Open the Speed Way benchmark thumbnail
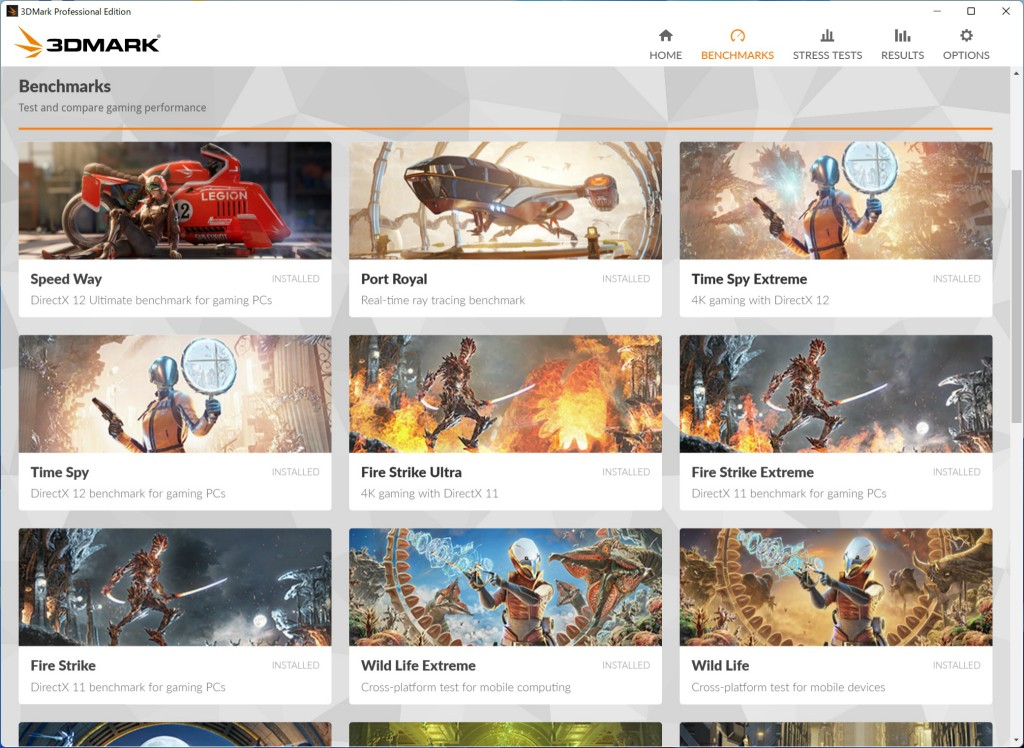 [175, 201]
